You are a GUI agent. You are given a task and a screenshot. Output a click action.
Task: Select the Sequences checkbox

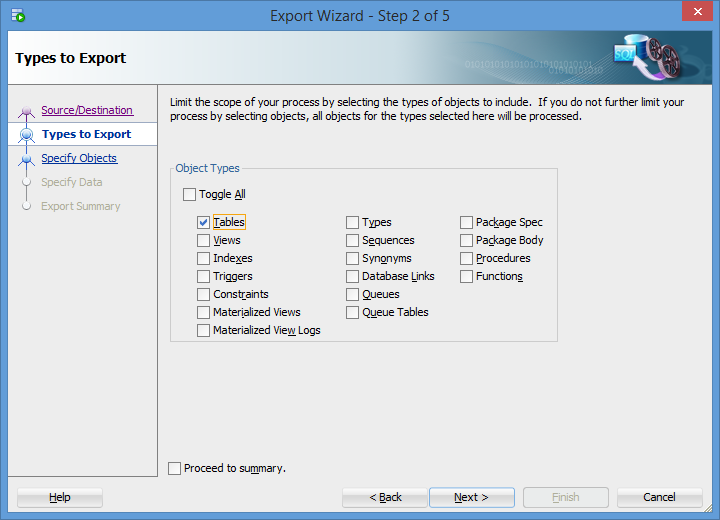tap(353, 241)
